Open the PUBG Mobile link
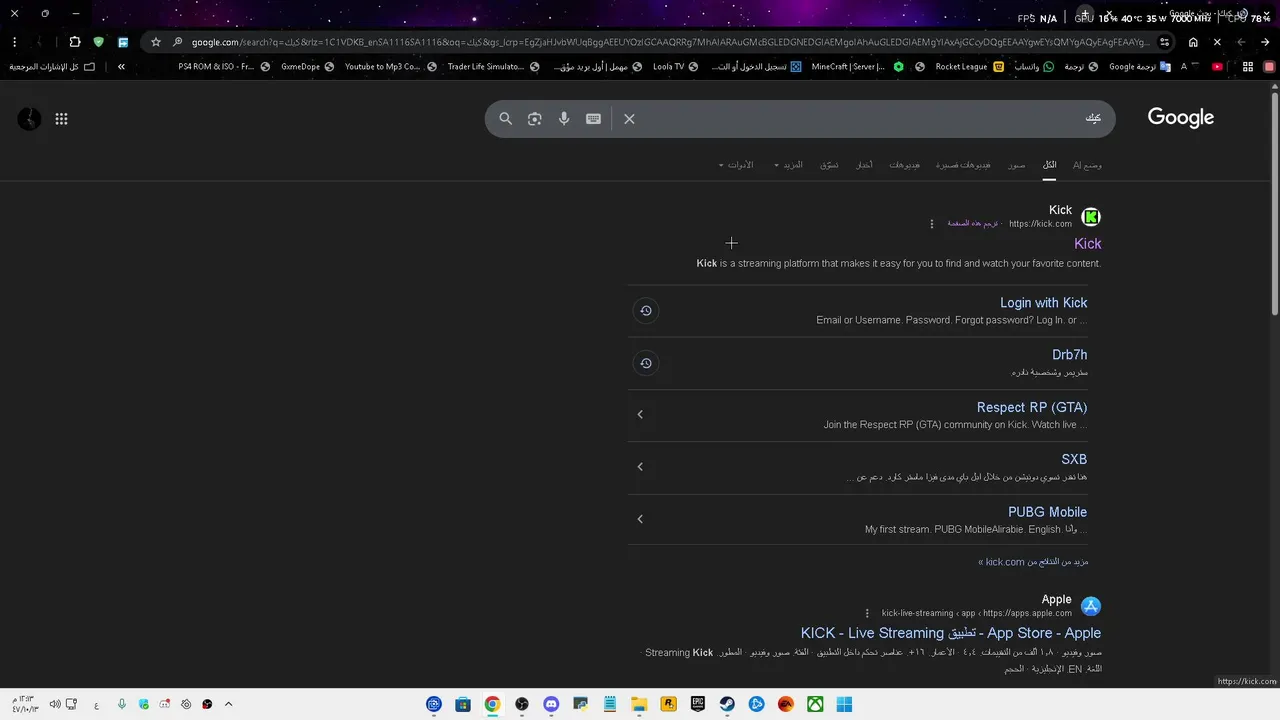Screen dimensions: 1280x720 point(1047,512)
